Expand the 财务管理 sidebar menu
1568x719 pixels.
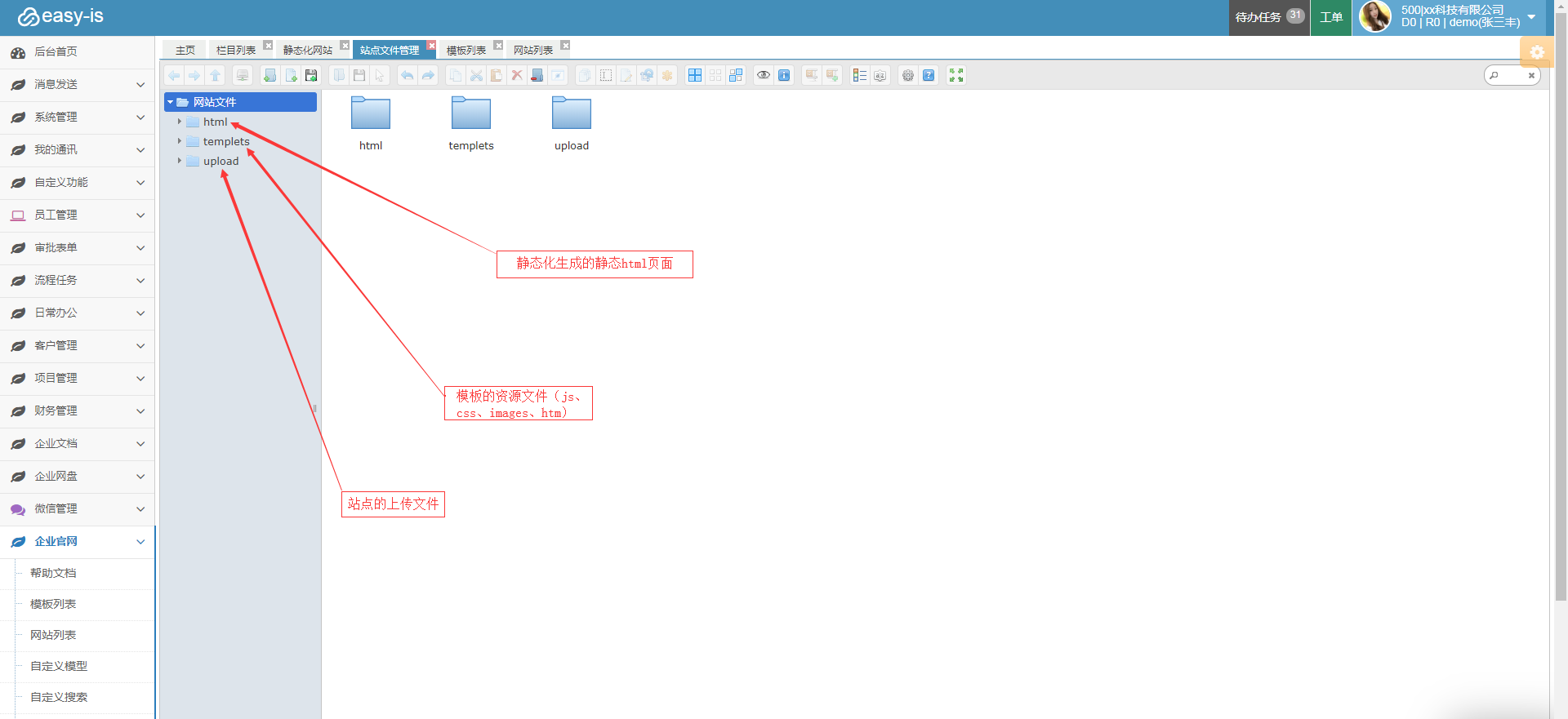pos(78,411)
